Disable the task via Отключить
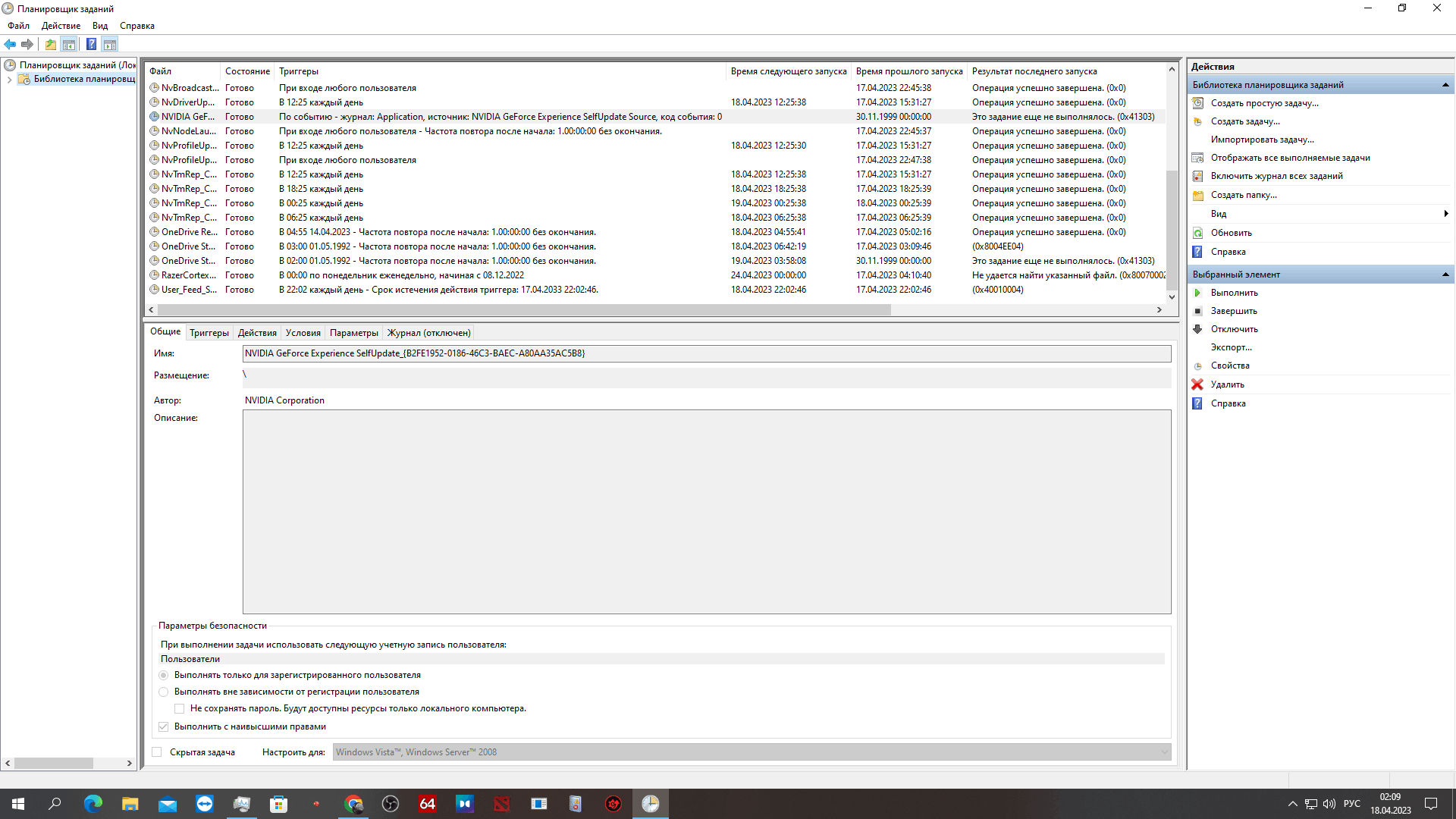1456x819 pixels. pyautogui.click(x=1234, y=329)
